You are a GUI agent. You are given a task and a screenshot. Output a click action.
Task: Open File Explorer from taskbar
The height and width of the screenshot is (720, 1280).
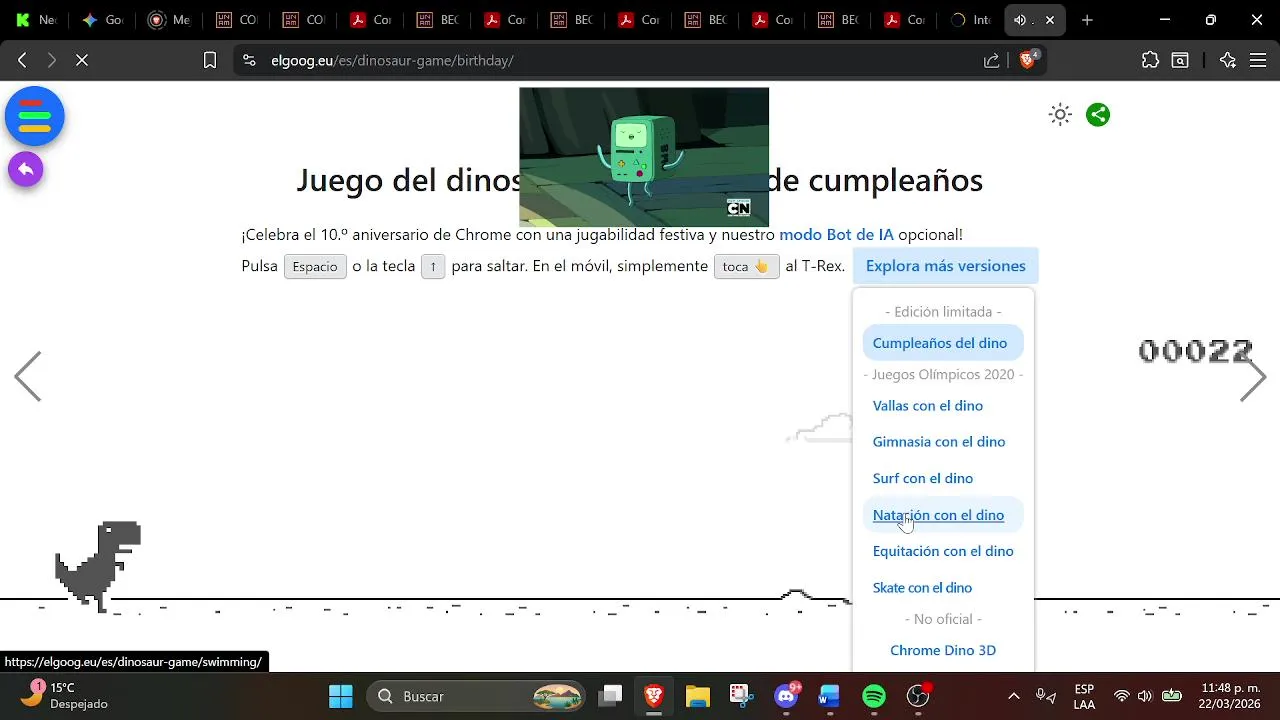[x=697, y=696]
